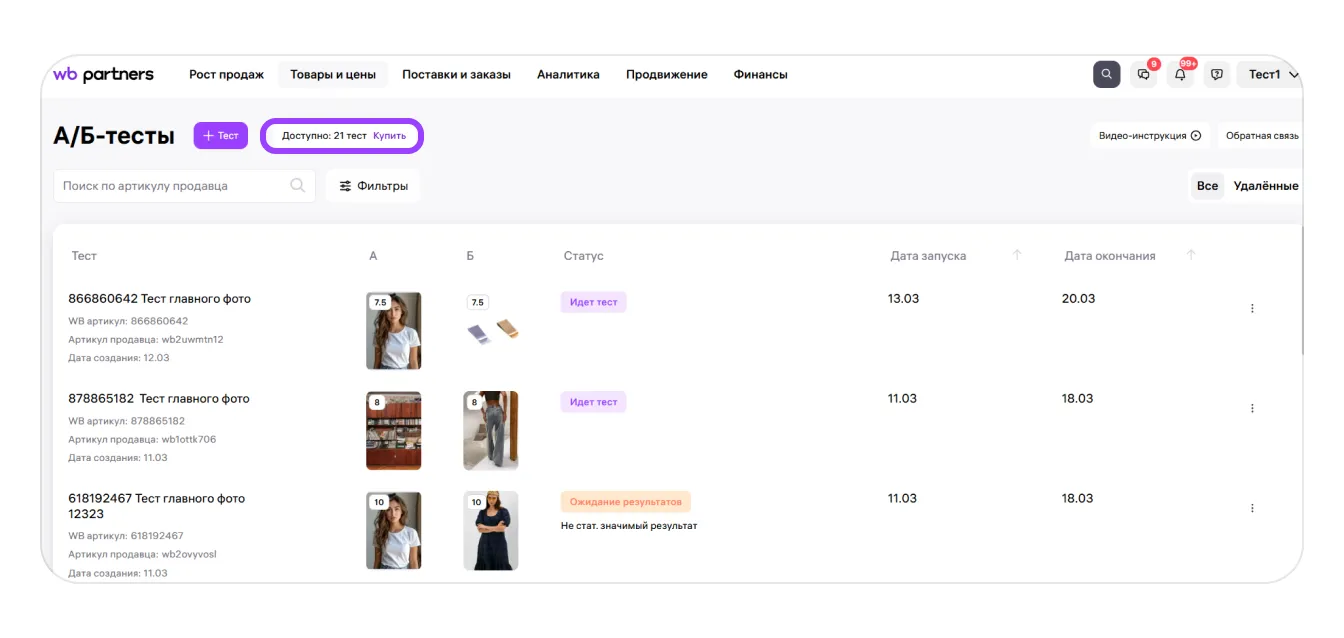The height and width of the screenshot is (638, 1344).
Task: Click the Видео-инструкция button
Action: pos(1149,136)
